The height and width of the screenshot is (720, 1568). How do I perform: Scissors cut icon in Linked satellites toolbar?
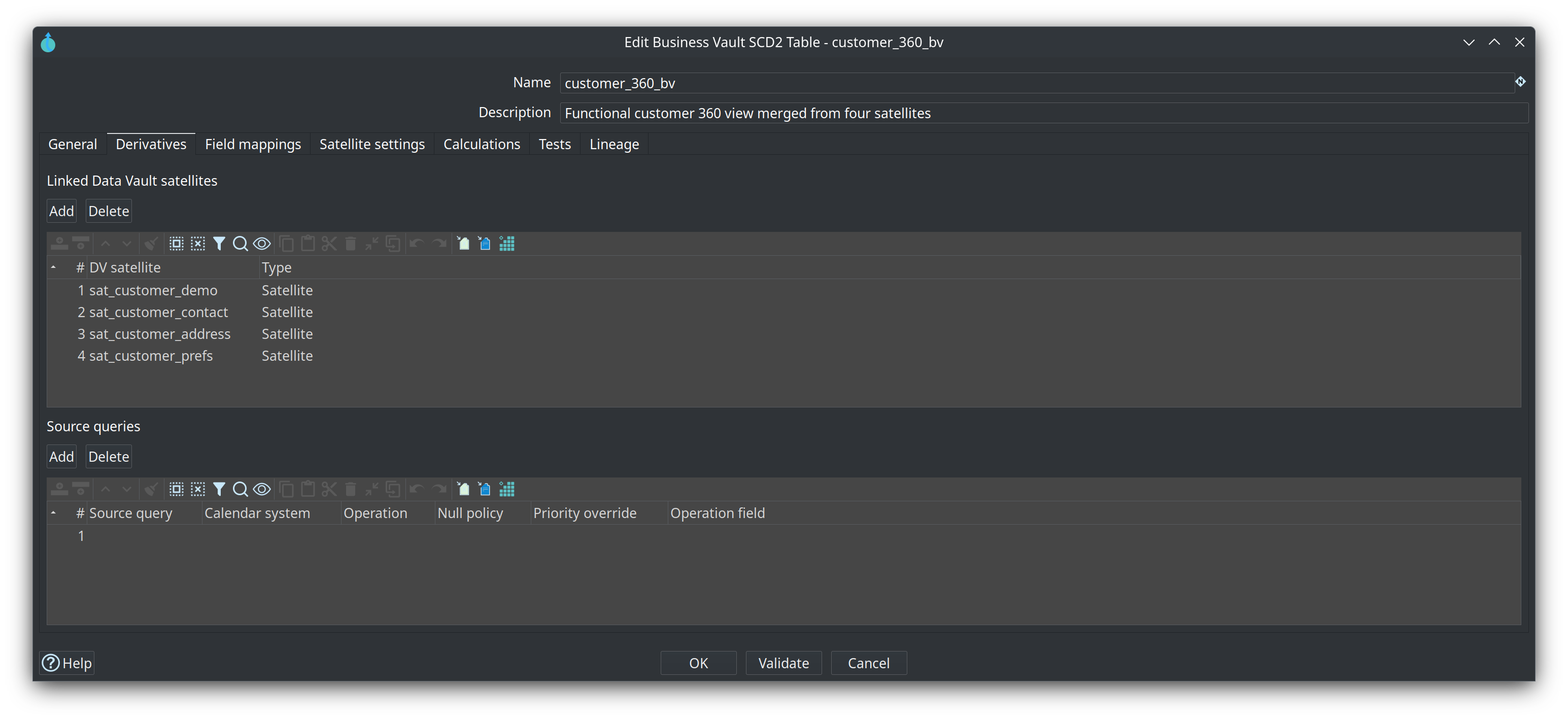click(x=329, y=244)
